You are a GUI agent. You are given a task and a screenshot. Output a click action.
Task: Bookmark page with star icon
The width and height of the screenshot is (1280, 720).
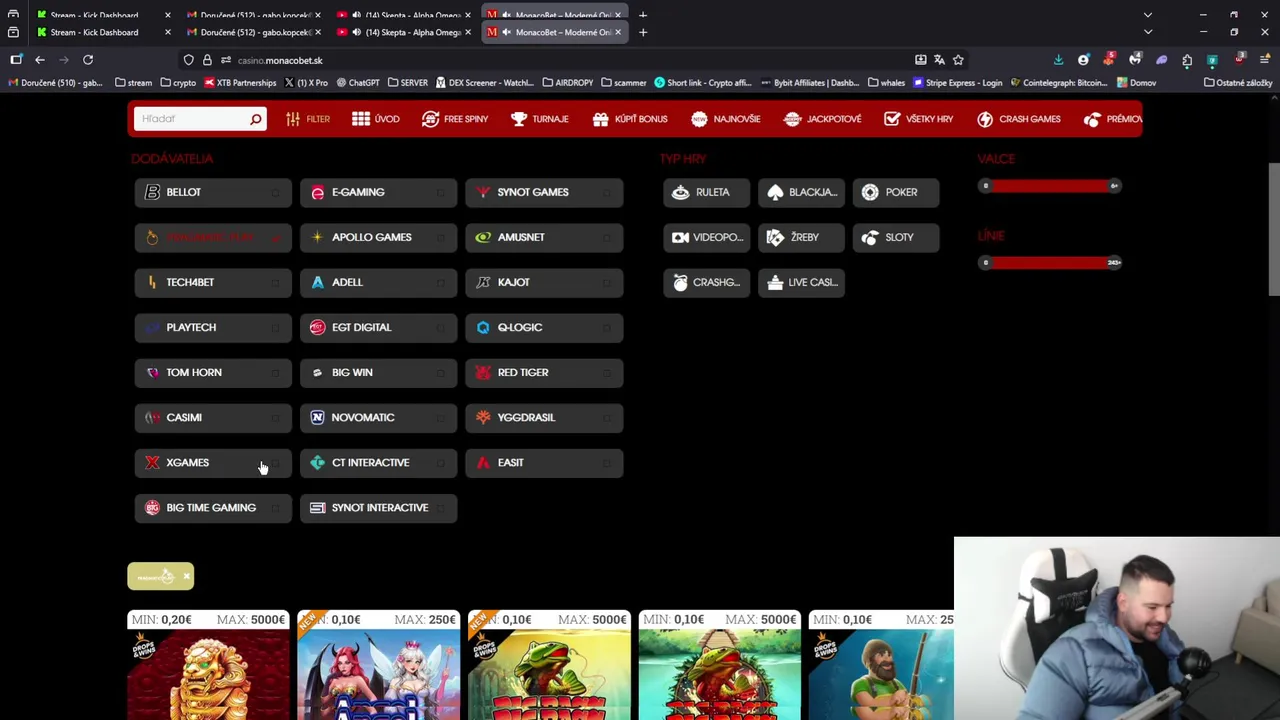[958, 60]
